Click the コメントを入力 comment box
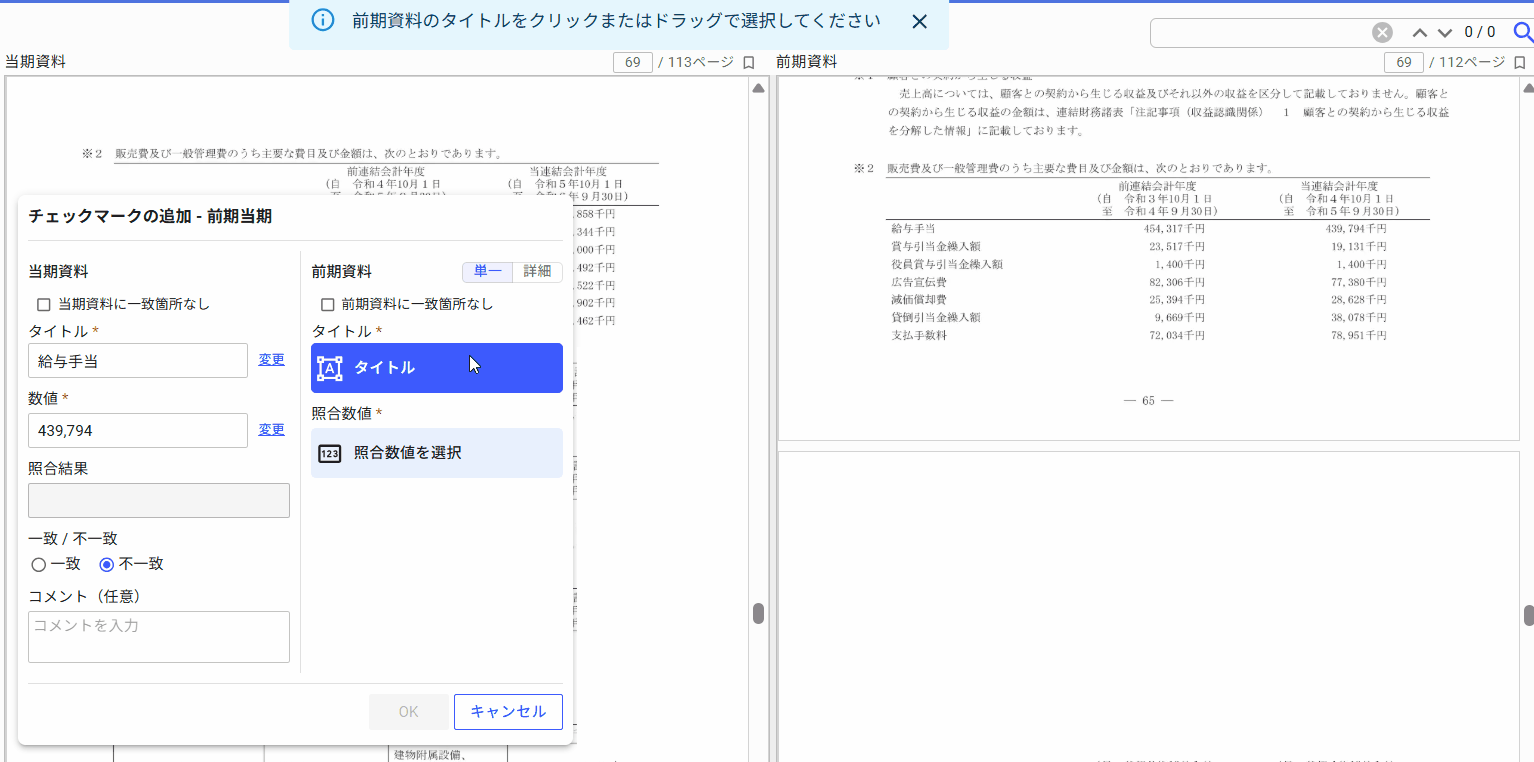Image resolution: width=1534 pixels, height=762 pixels. coord(159,637)
